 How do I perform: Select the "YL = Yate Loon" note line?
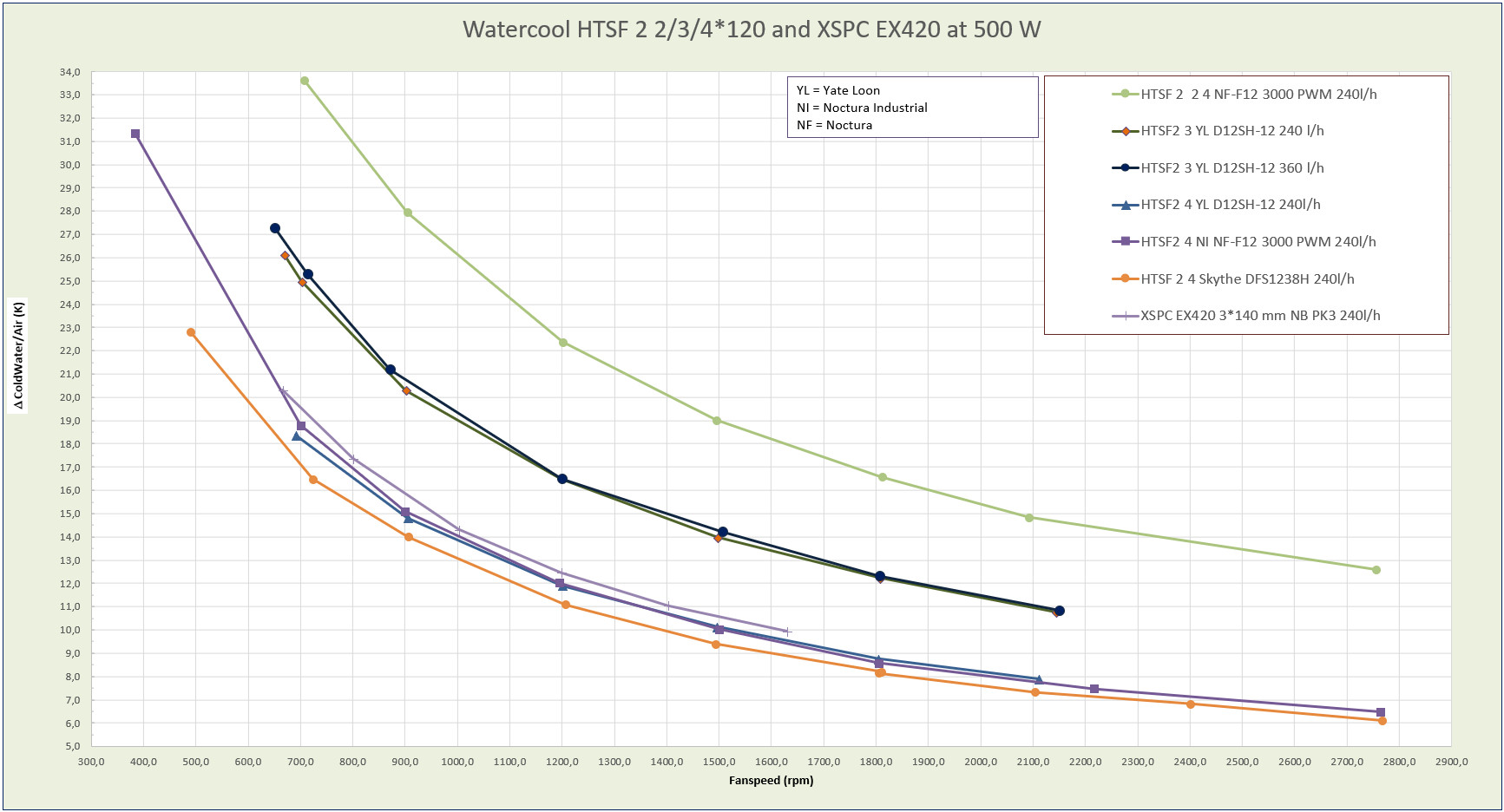point(838,90)
